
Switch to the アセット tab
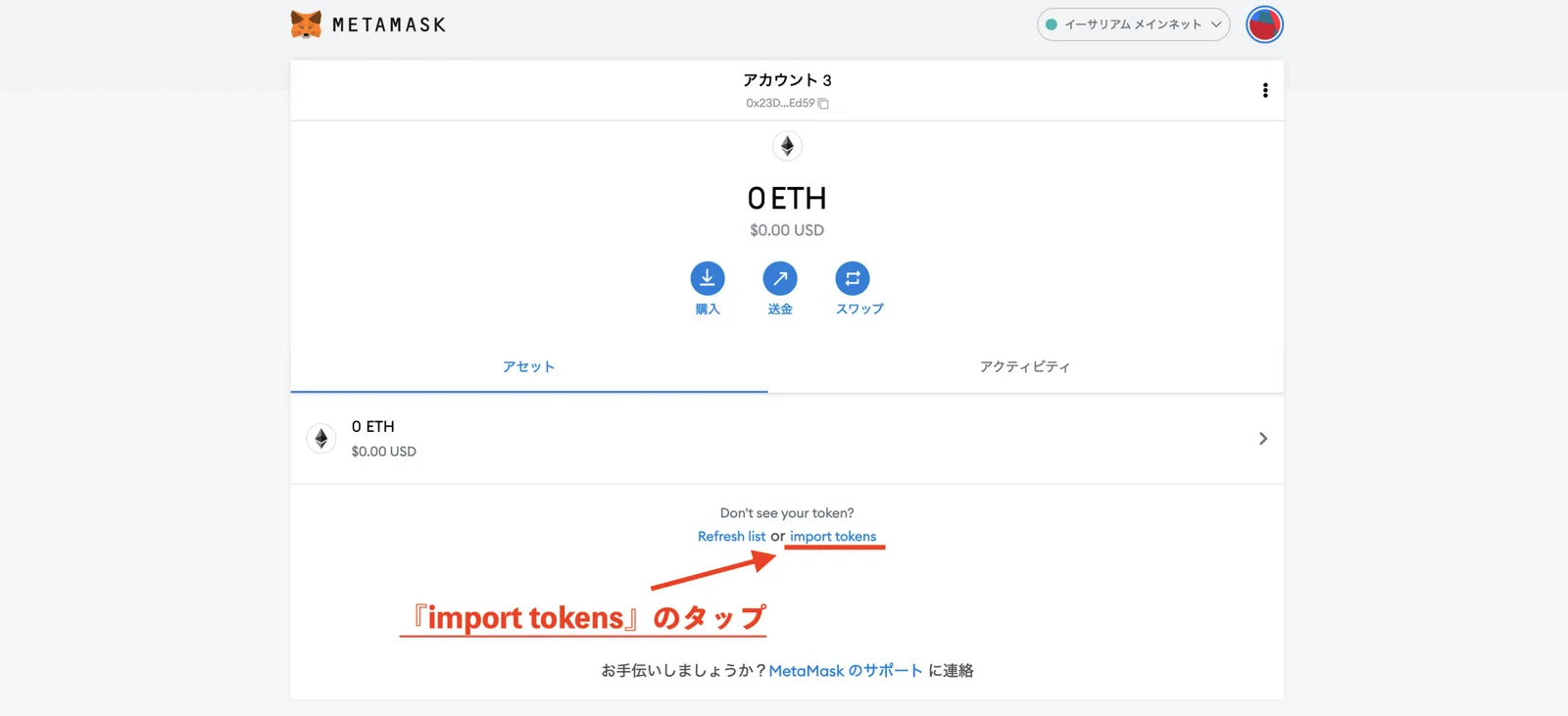click(x=529, y=366)
